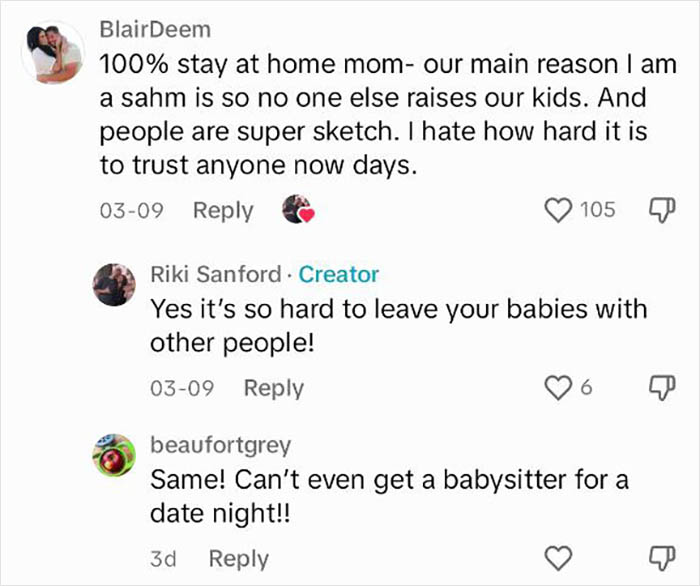Open the Riki Sanford username link
The image size is (700, 586).
click(x=216, y=274)
